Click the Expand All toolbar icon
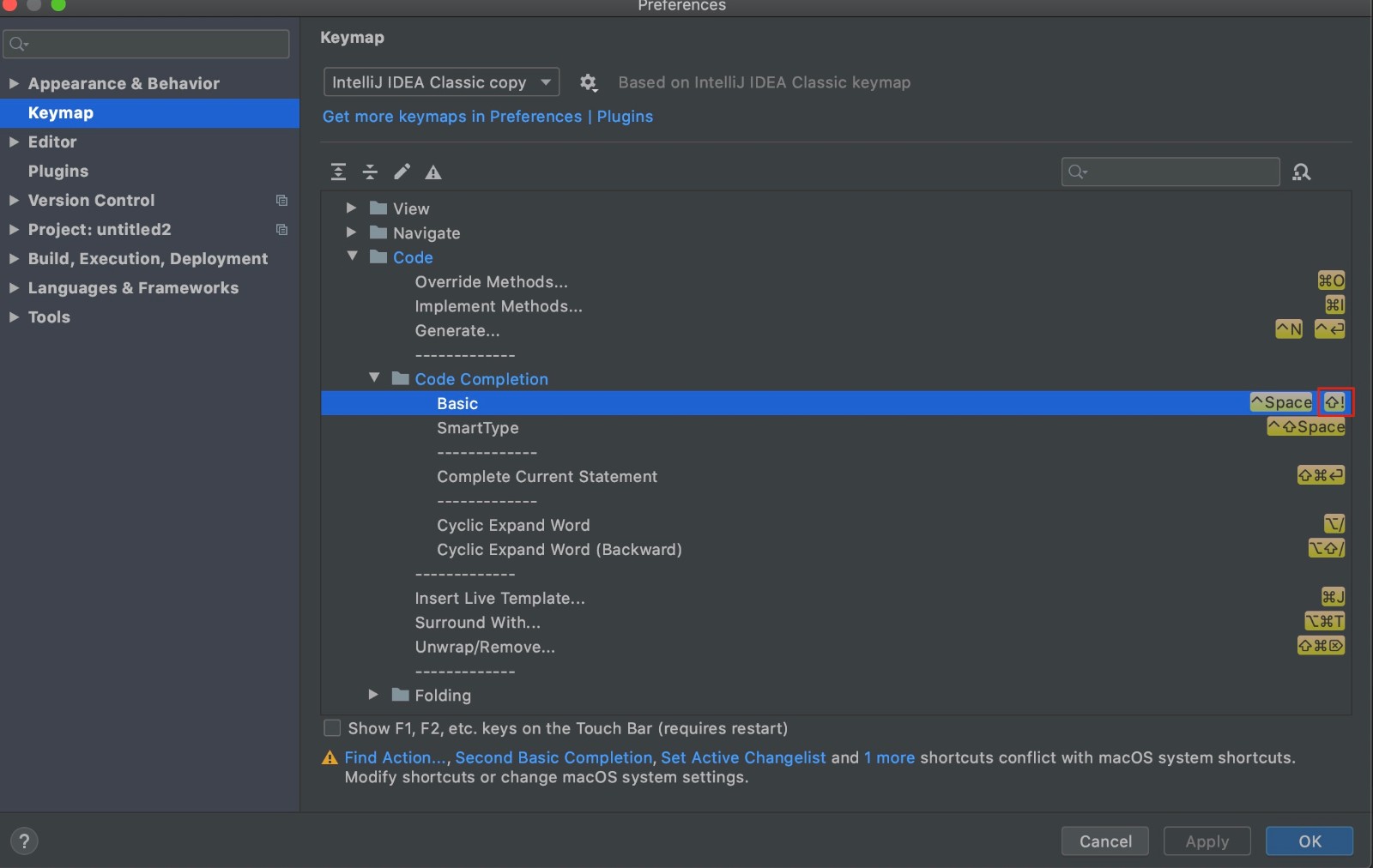 338,172
